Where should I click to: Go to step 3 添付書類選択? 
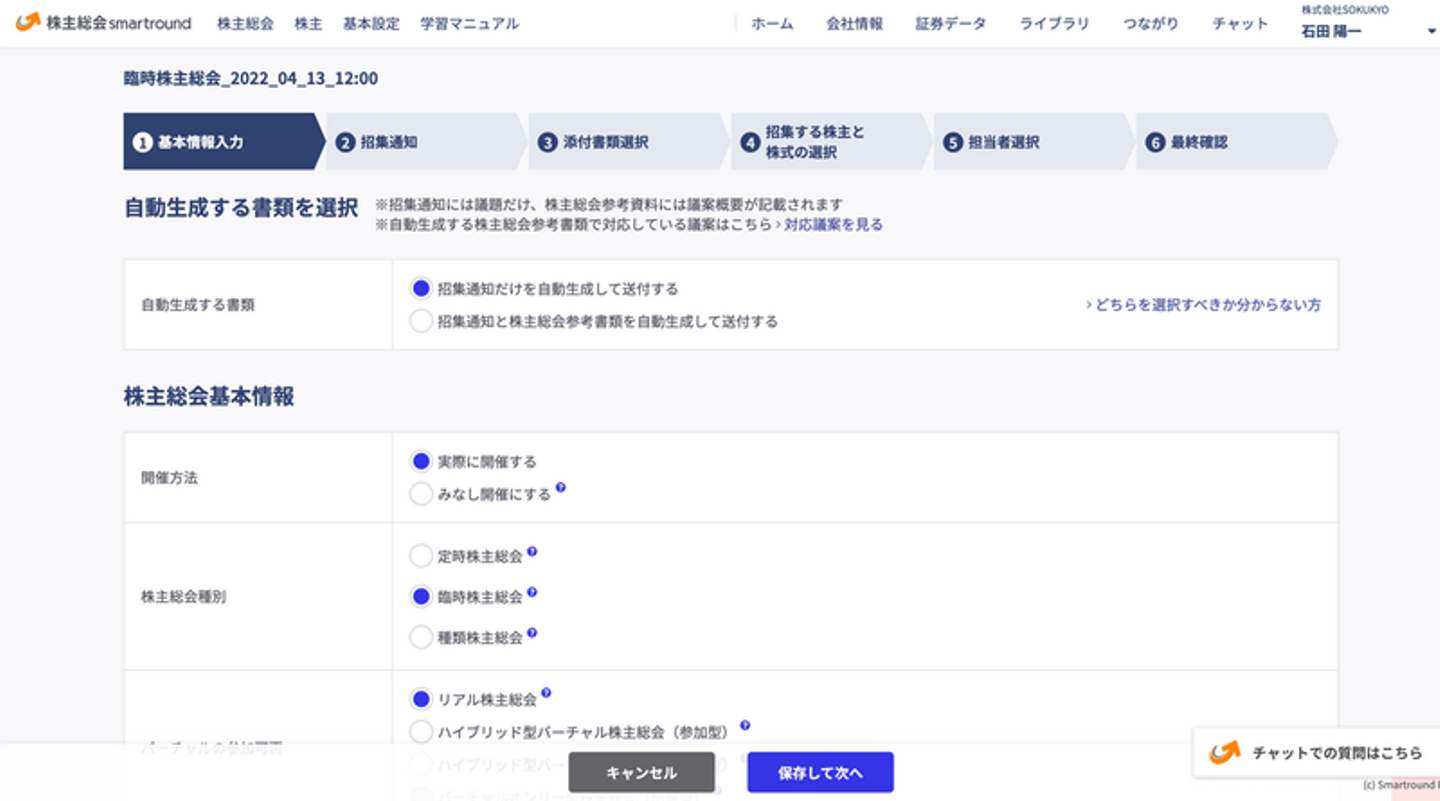tap(630, 142)
